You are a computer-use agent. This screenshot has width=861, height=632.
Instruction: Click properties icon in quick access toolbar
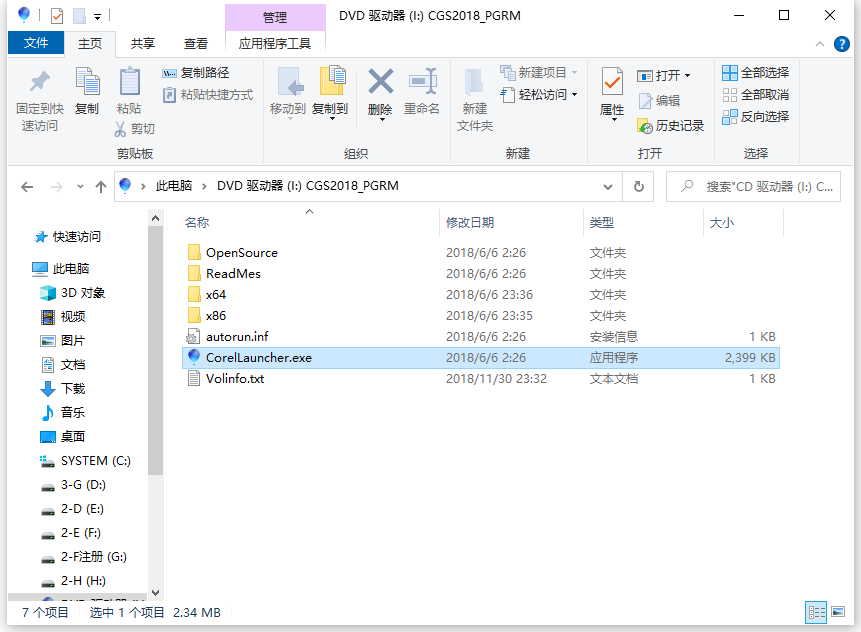tap(57, 16)
